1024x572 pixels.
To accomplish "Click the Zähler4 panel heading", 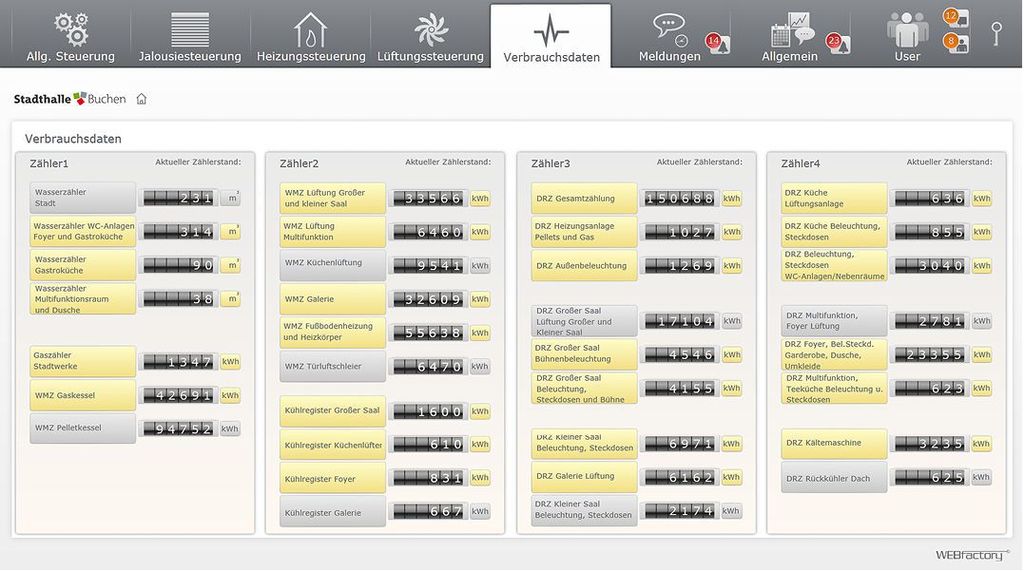I will [x=800, y=163].
